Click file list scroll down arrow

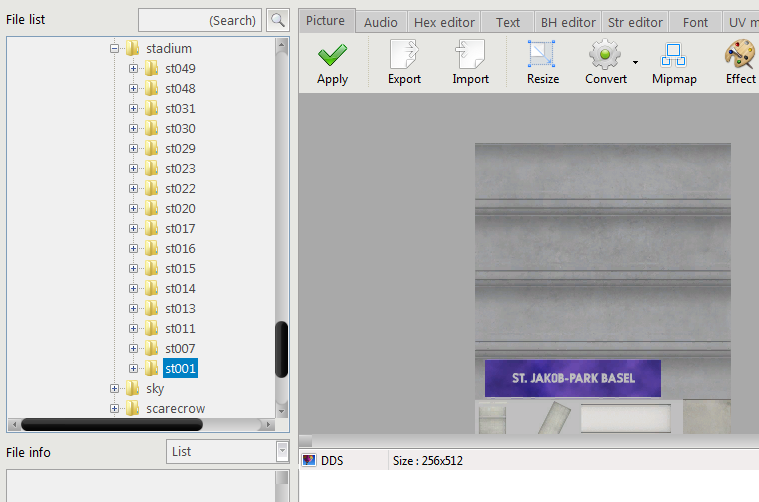(x=282, y=411)
